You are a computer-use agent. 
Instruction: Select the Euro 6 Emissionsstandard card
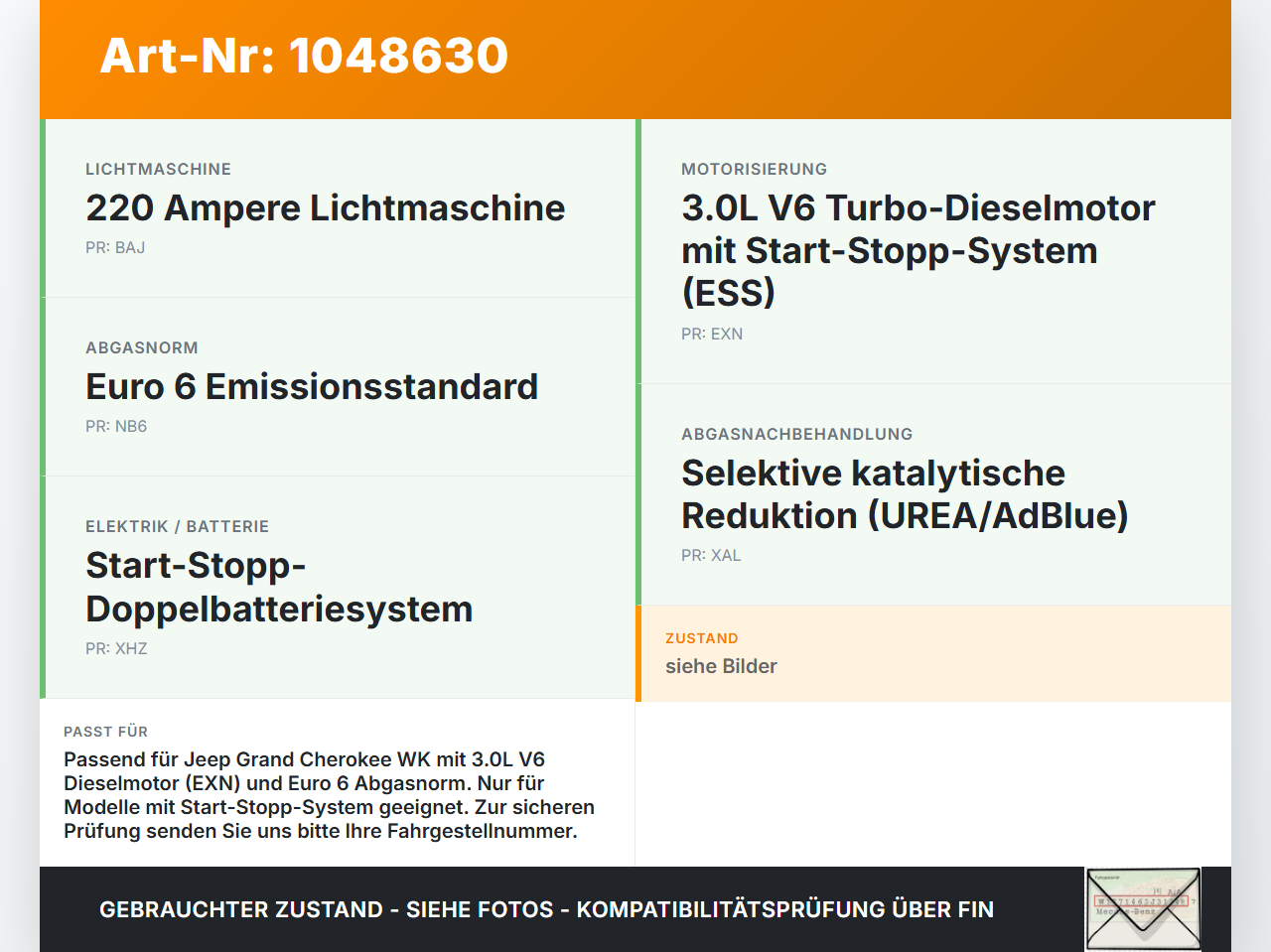pos(338,387)
